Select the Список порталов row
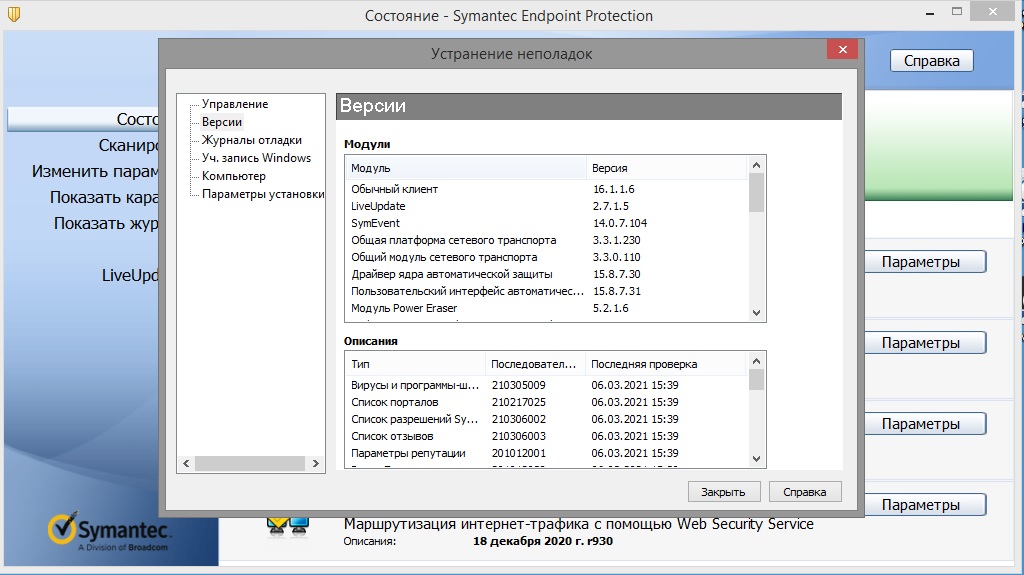The width and height of the screenshot is (1024, 575). (x=547, y=402)
